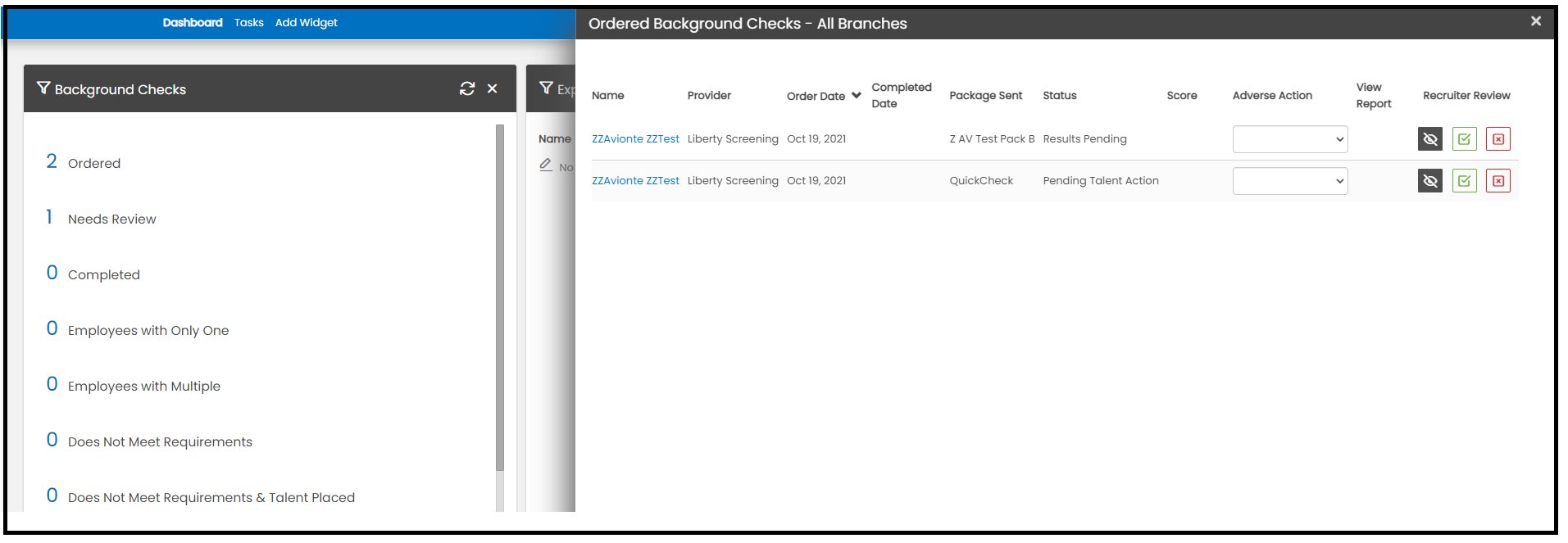Click the Score column header
1568x543 pixels.
click(x=1182, y=96)
